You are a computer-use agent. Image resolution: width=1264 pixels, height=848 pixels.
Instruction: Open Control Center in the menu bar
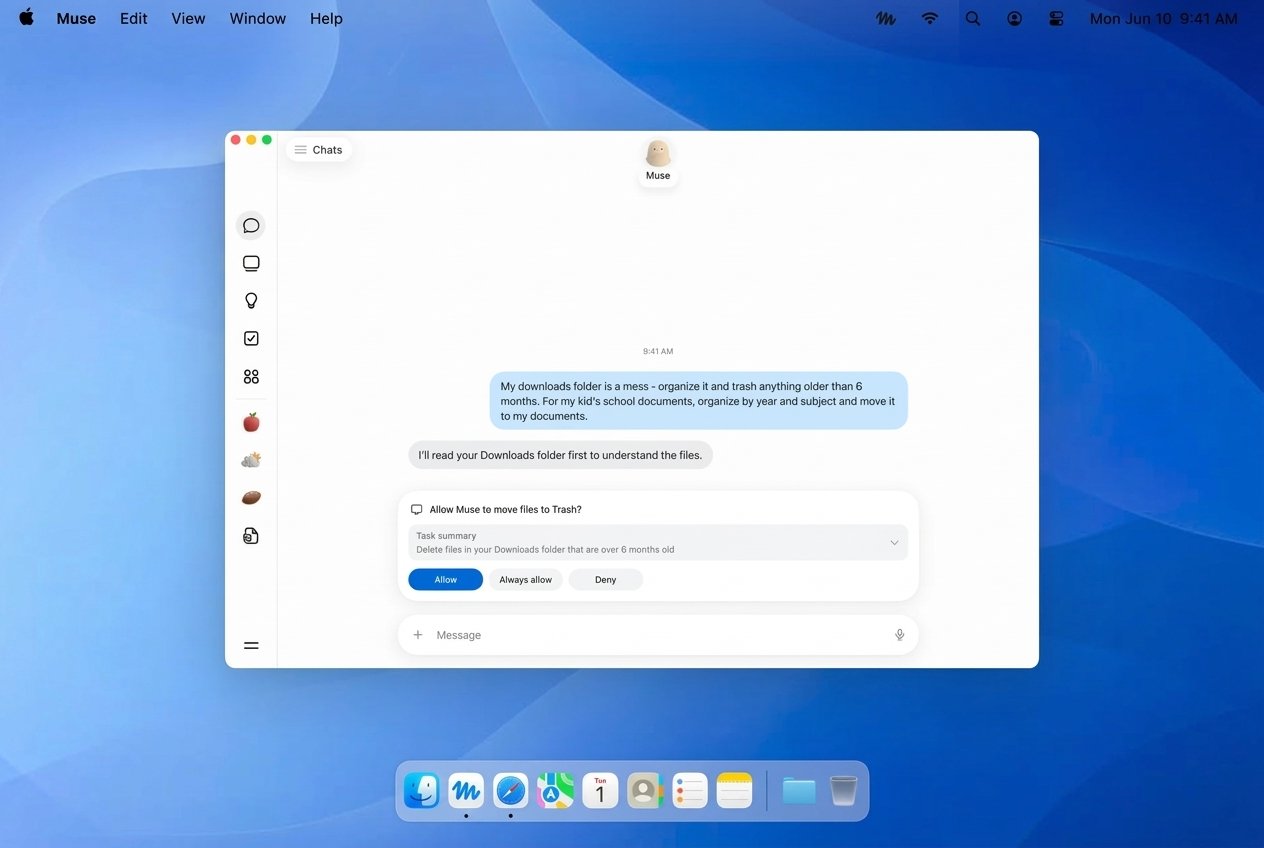(1056, 18)
